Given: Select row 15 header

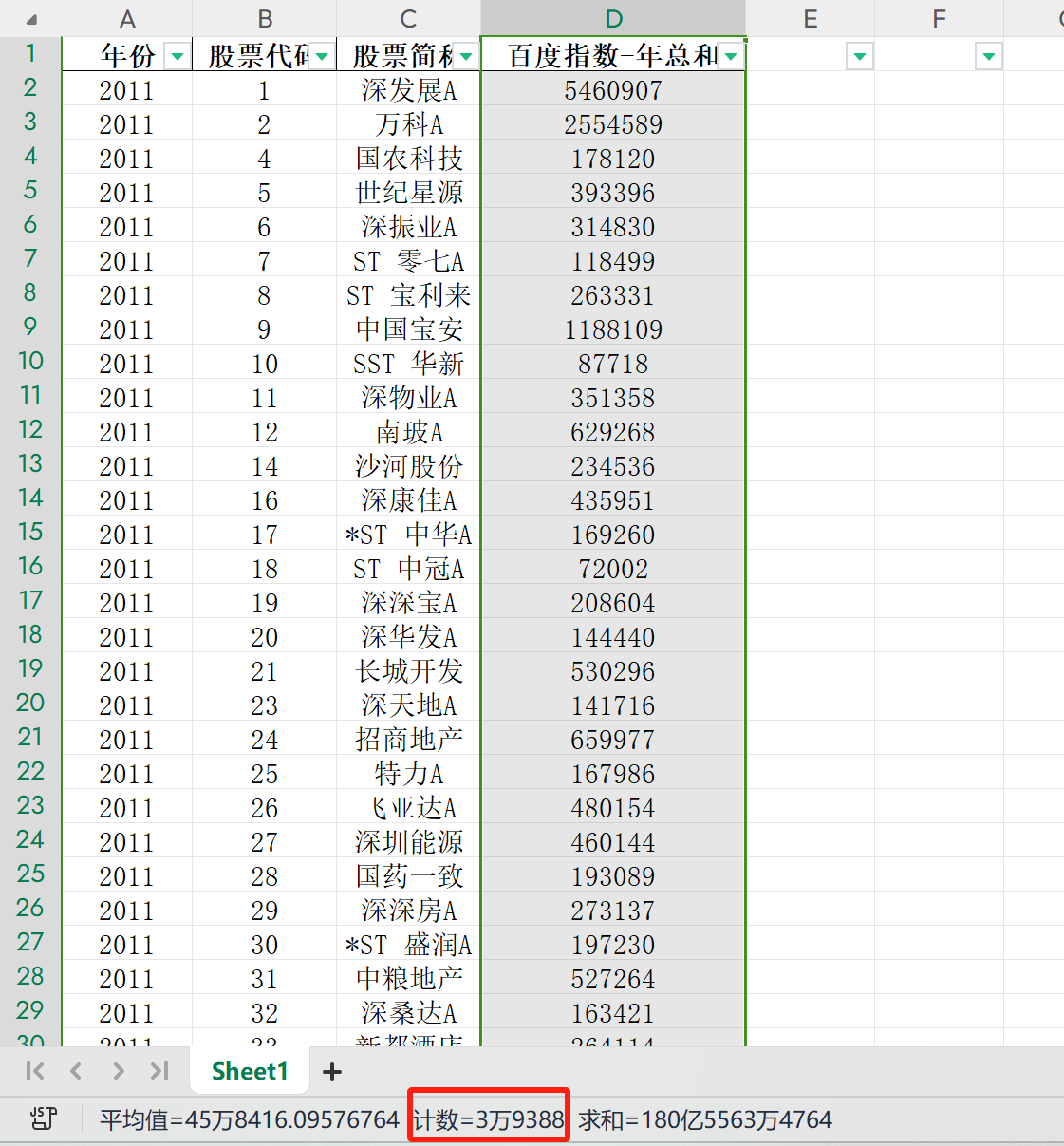Looking at the screenshot, I should pos(30,533).
